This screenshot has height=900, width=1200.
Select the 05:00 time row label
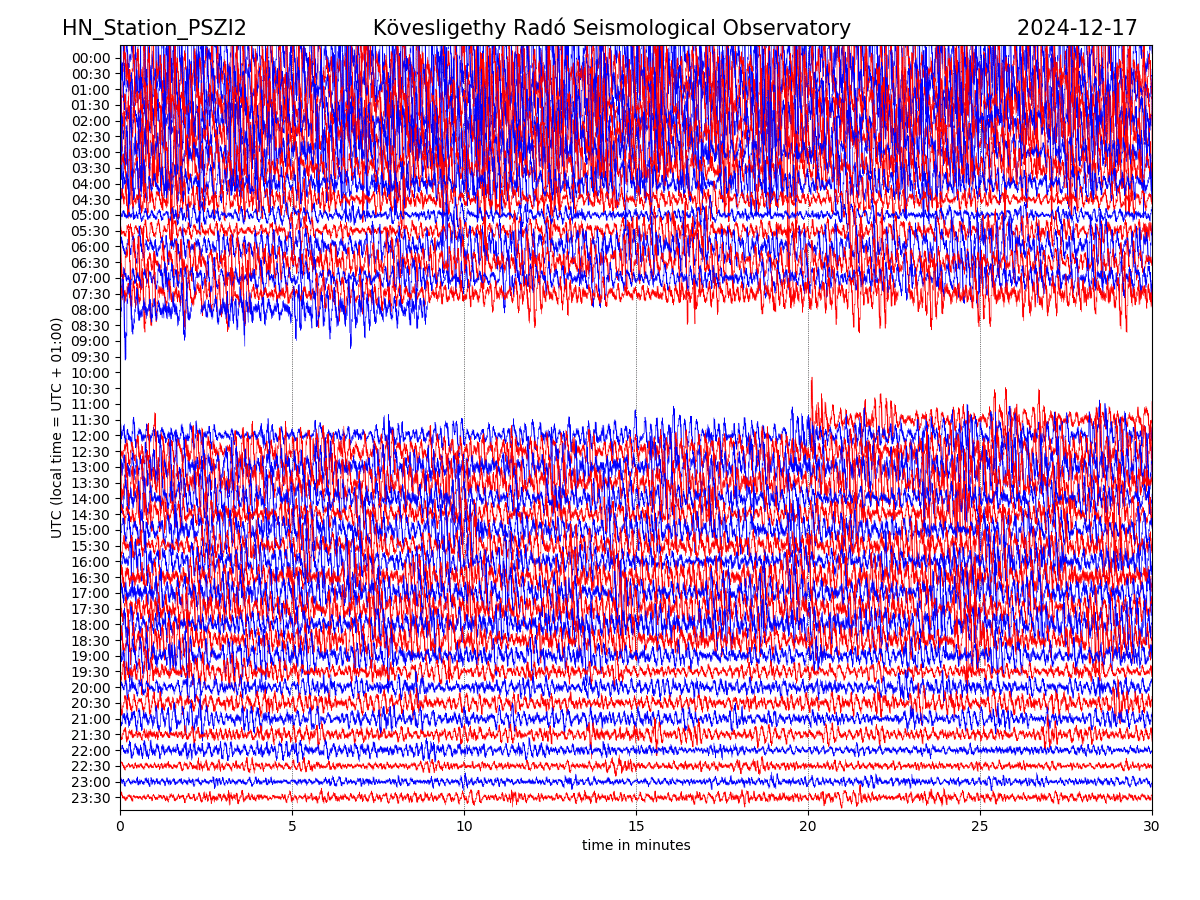pos(90,215)
